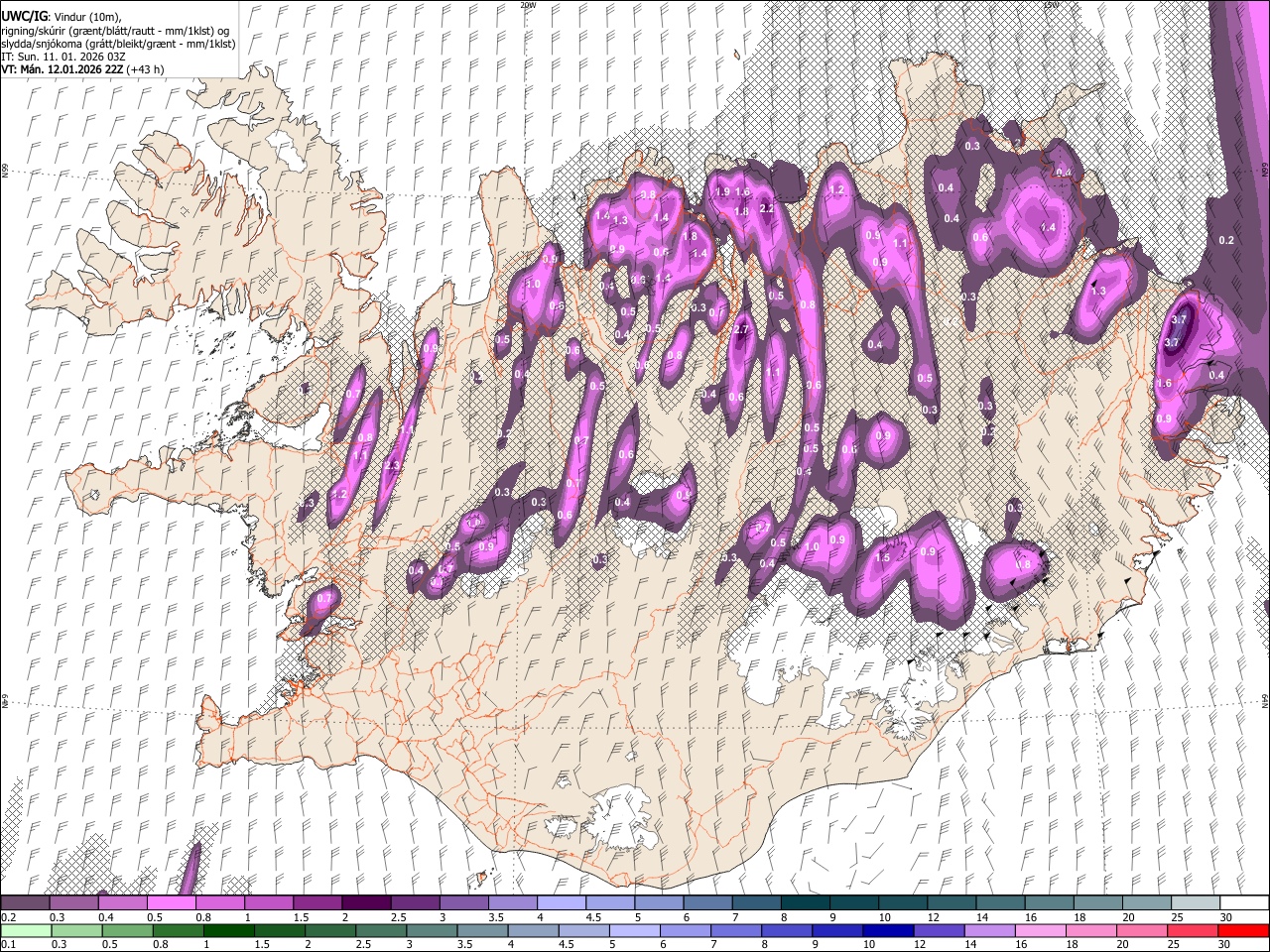Pick the darkest purple swatch between 2 and 2.5
1270x952 pixels.
point(366,903)
